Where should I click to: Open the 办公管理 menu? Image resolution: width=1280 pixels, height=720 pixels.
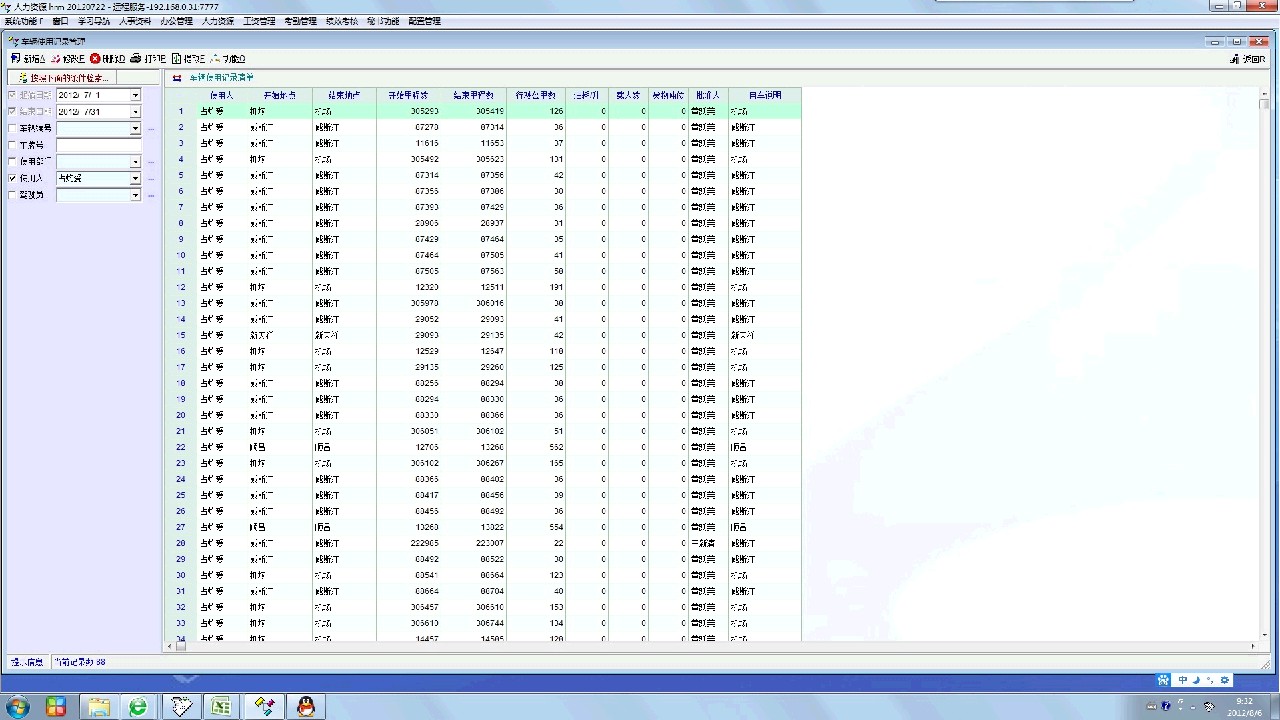click(176, 21)
